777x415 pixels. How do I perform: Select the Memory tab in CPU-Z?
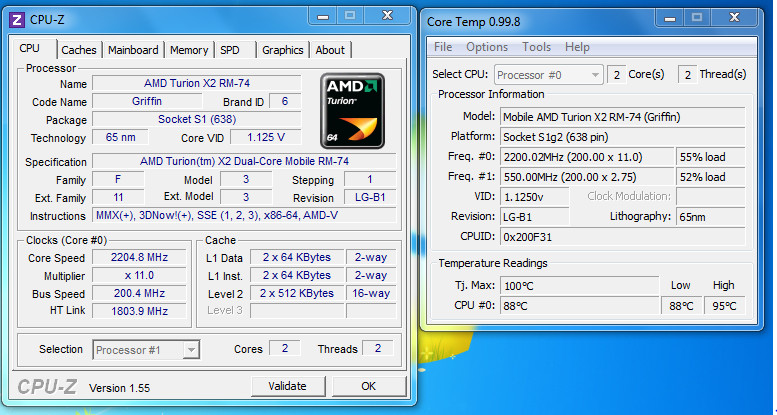pyautogui.click(x=189, y=50)
